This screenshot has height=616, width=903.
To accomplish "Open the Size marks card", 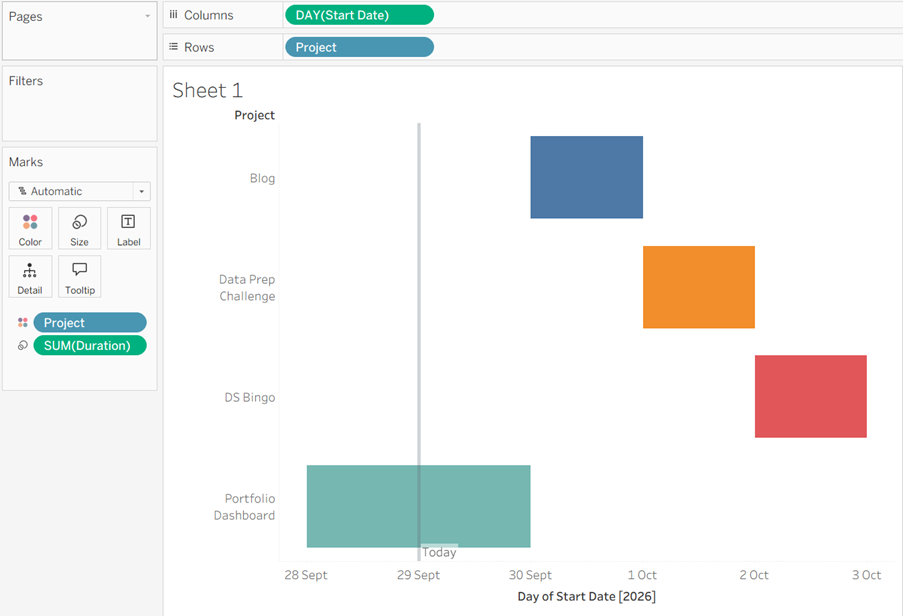I will (79, 229).
